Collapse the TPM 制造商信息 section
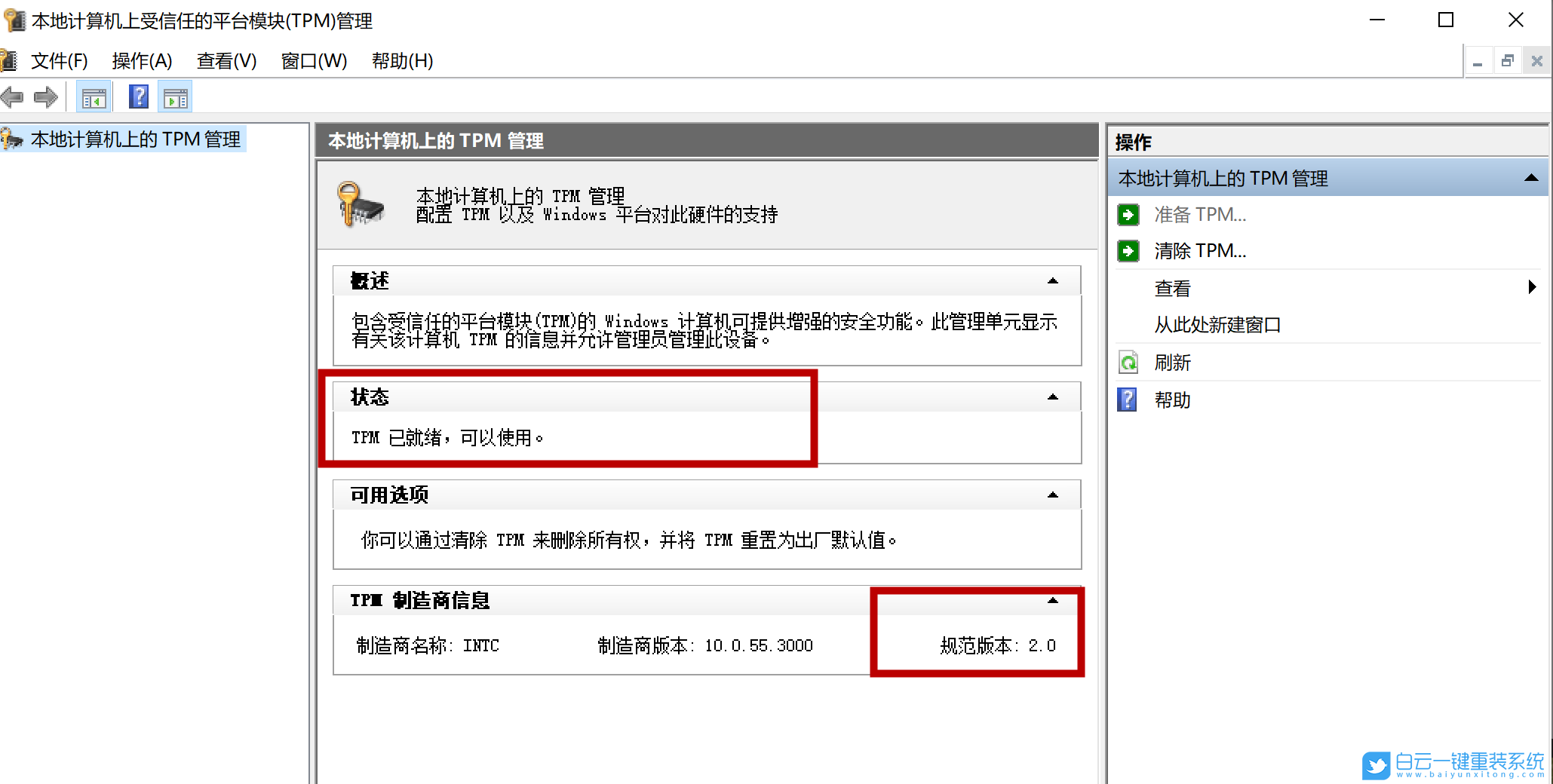This screenshot has height=784, width=1553. point(1051,601)
